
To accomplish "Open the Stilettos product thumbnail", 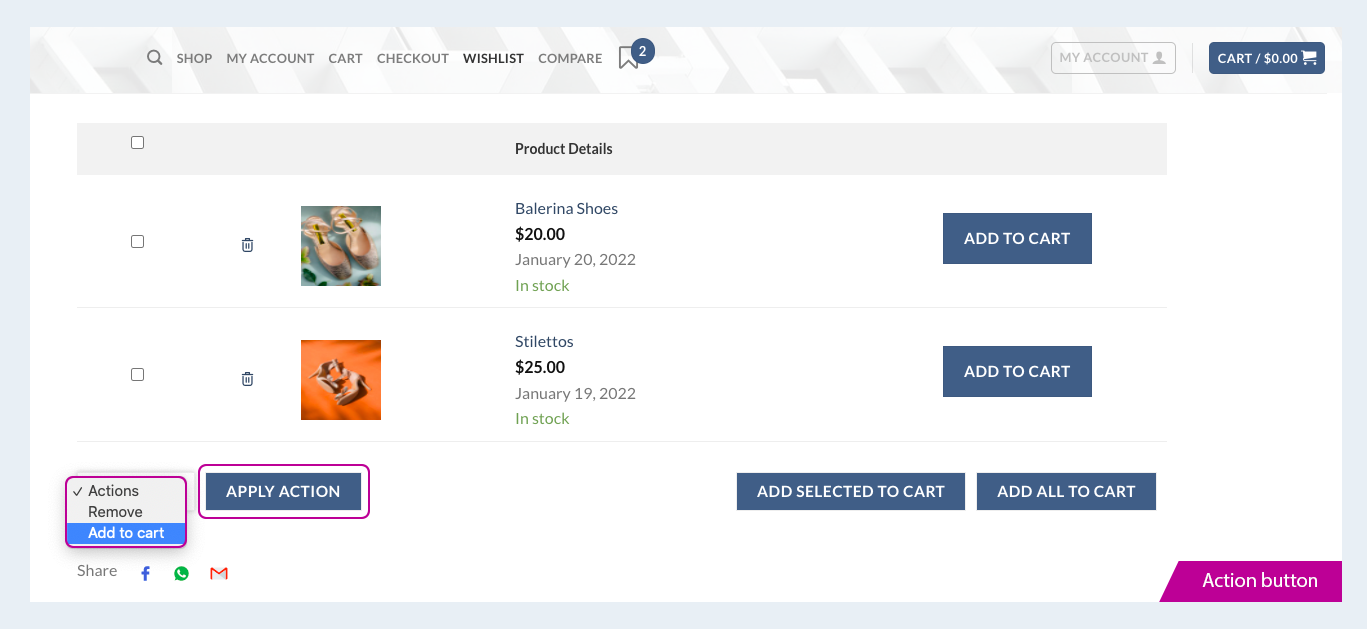I will (340, 380).
